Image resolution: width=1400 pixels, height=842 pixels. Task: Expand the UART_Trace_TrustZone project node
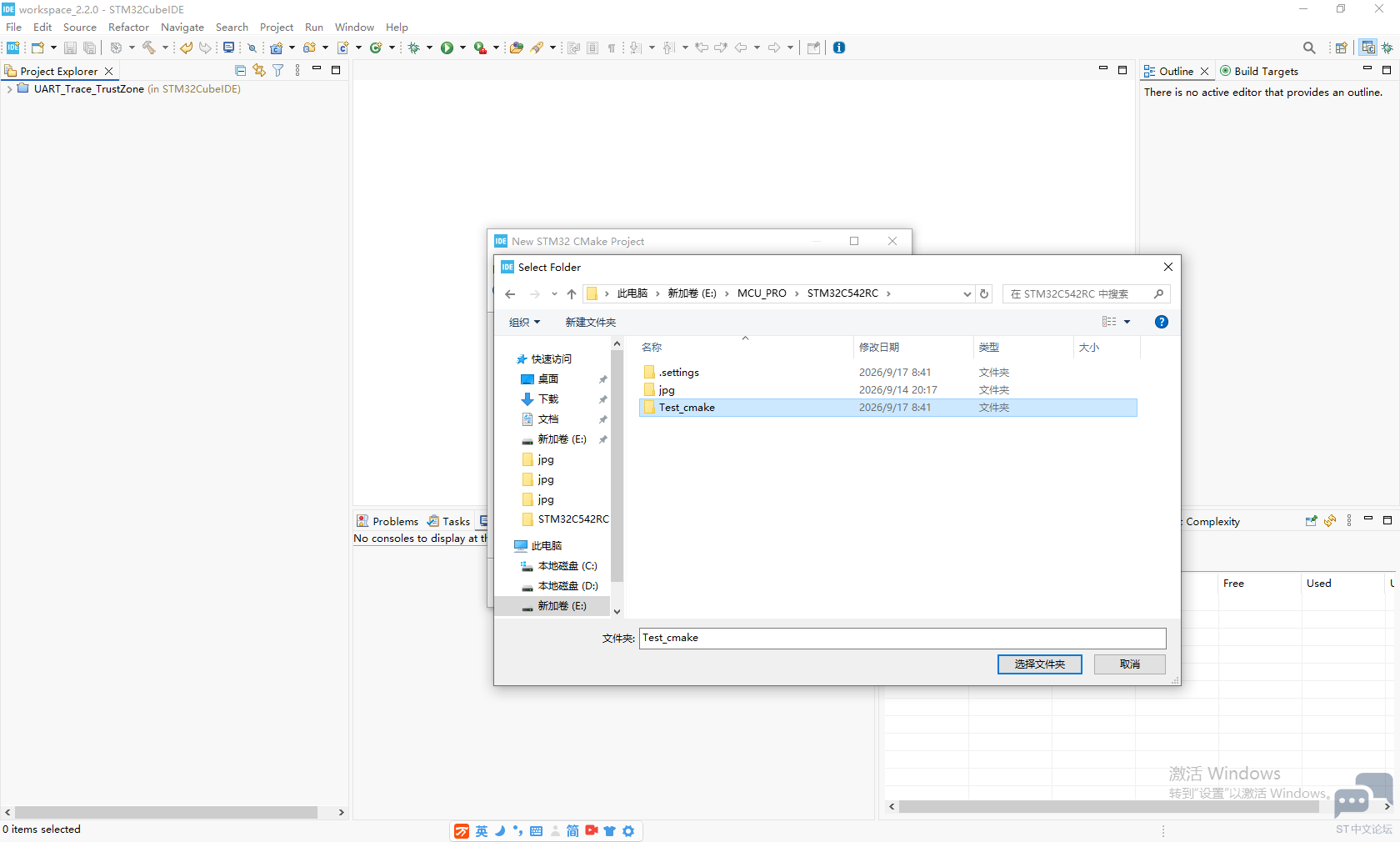point(9,89)
